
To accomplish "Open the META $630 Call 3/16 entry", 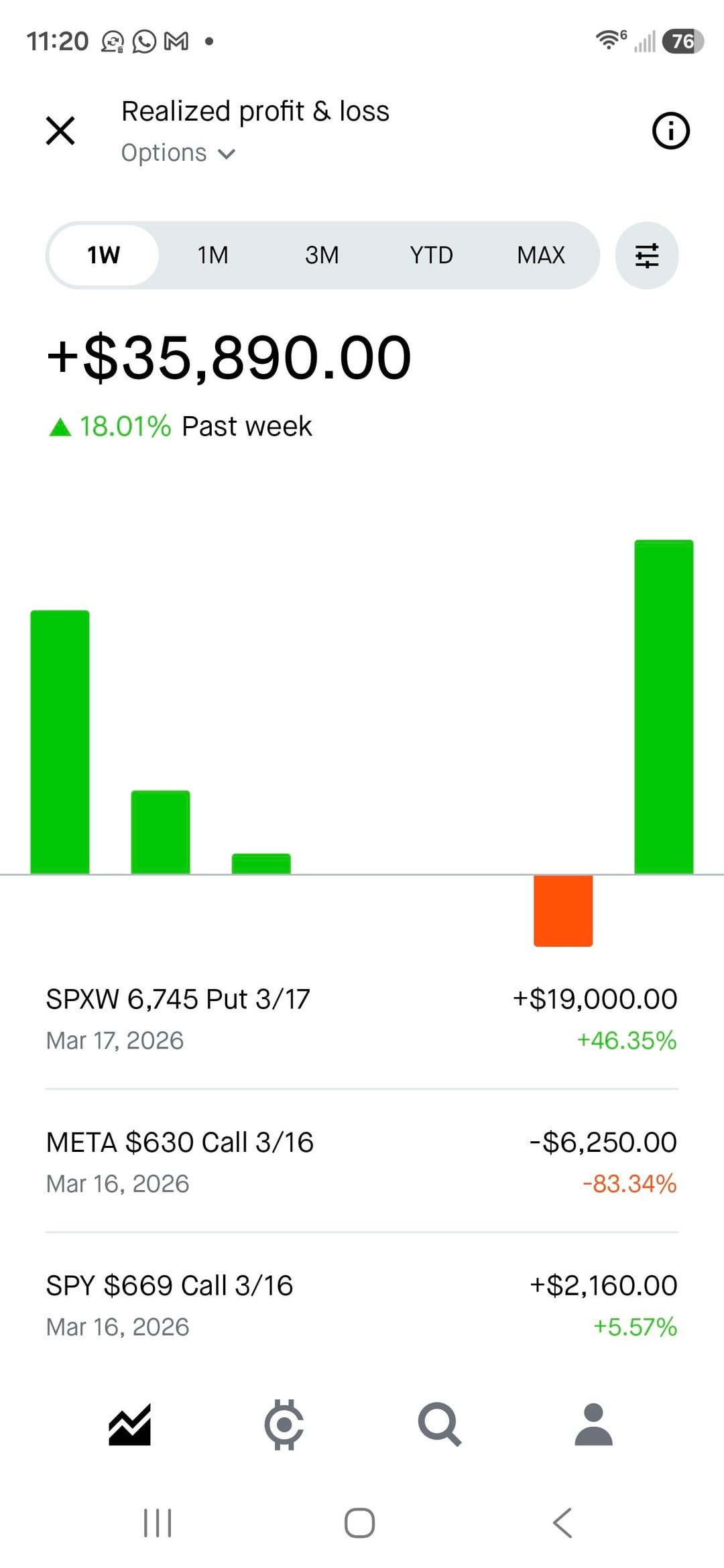I will 361,1162.
